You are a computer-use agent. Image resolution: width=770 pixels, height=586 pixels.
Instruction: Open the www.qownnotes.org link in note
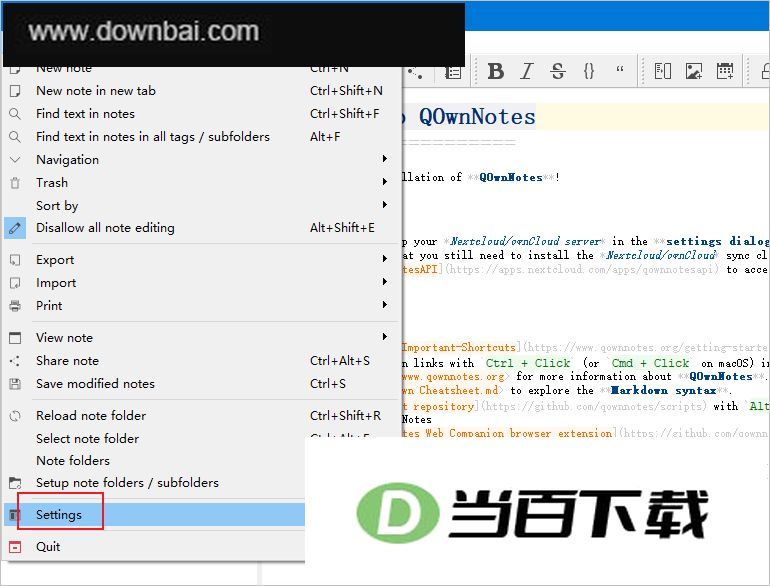coord(453,377)
